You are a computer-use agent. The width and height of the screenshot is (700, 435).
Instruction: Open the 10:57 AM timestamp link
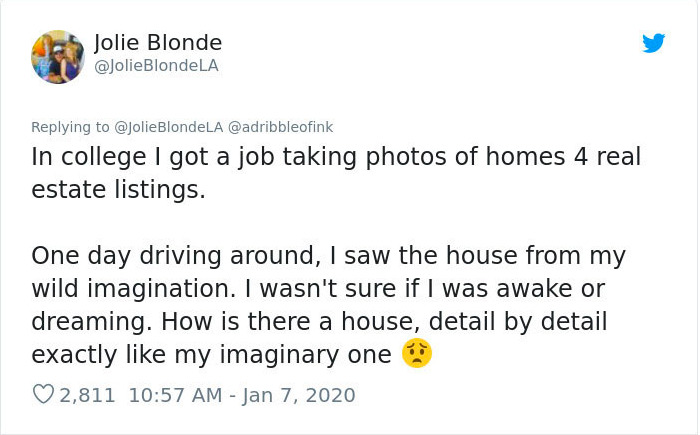tap(175, 395)
